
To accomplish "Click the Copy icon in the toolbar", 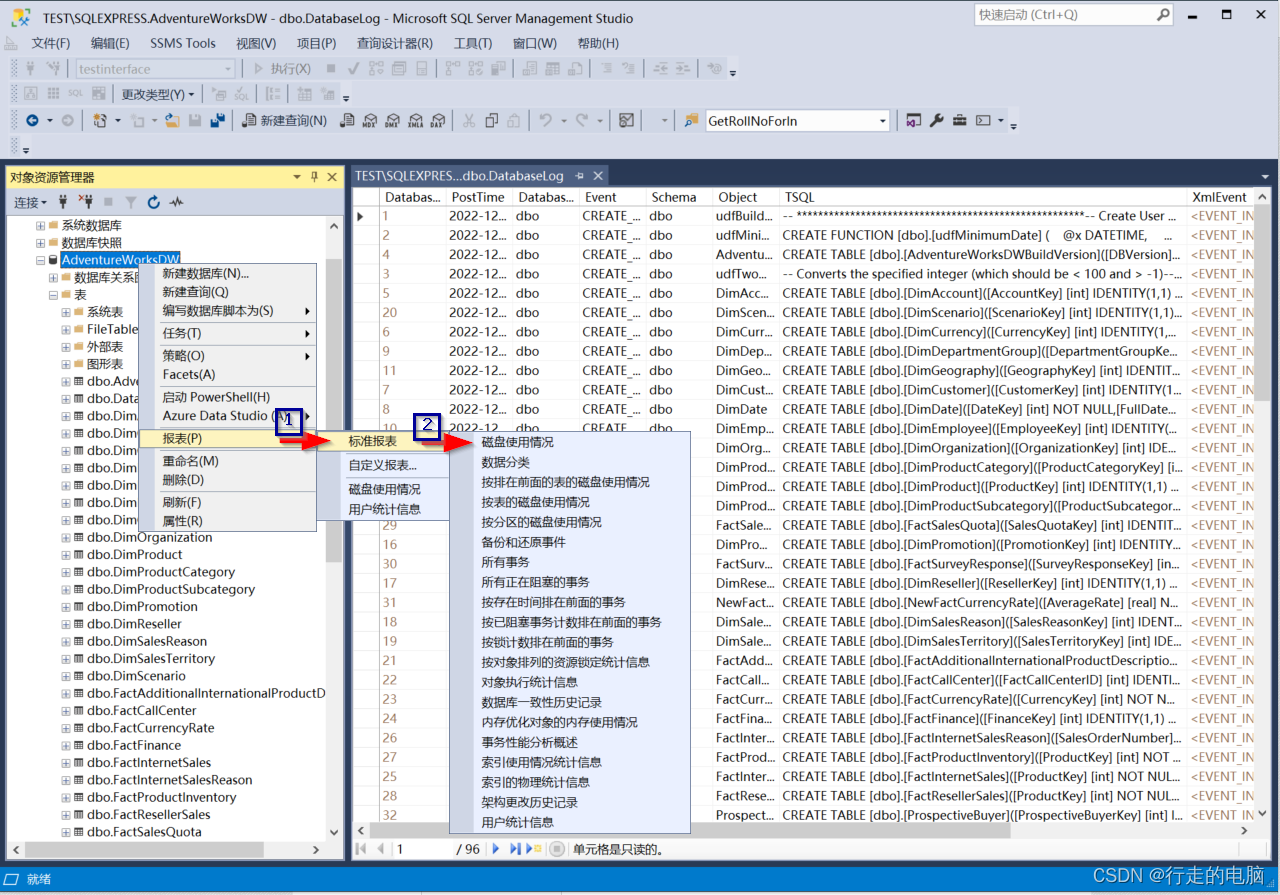I will [491, 121].
